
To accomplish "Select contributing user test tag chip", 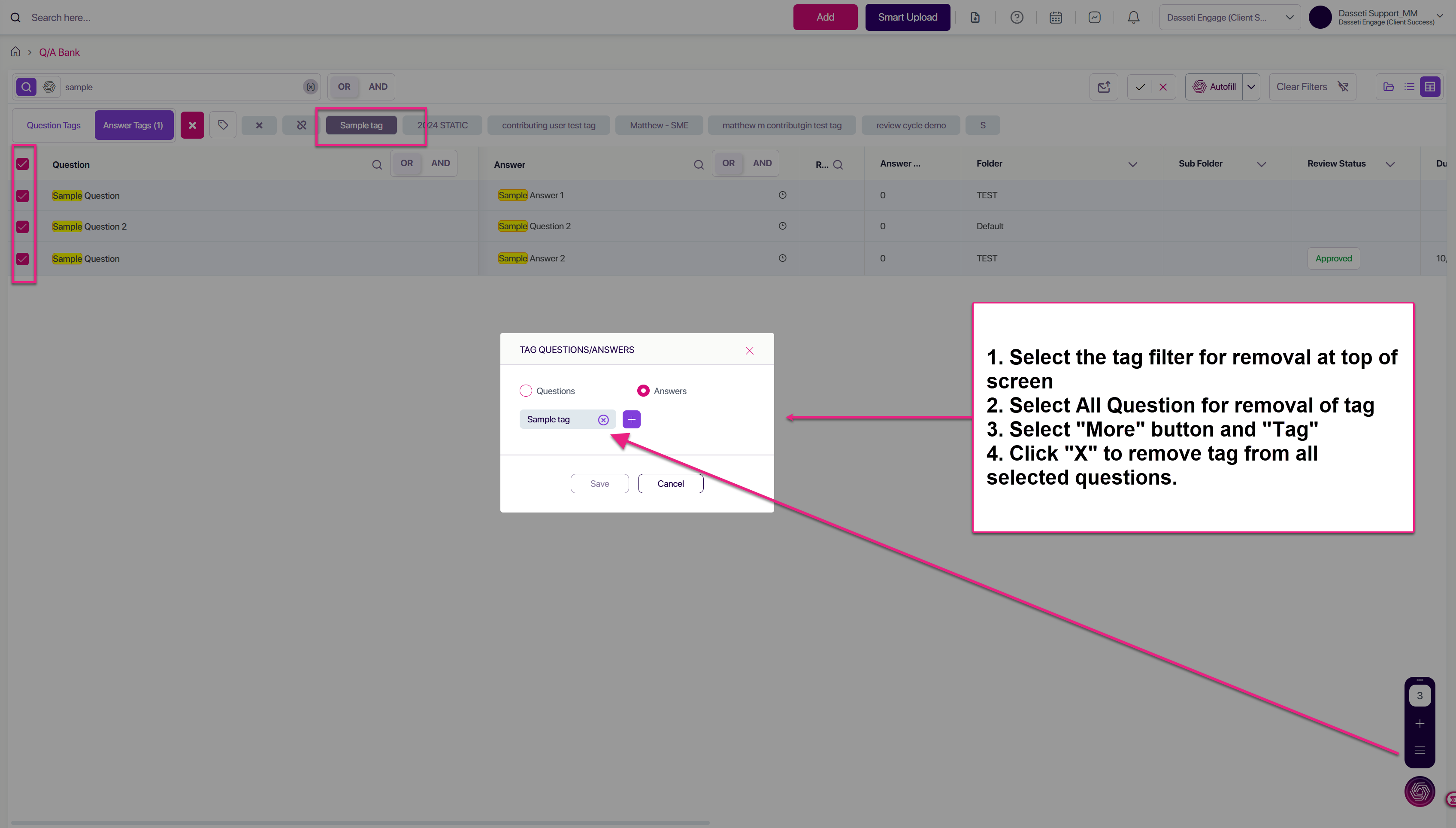I will click(x=549, y=125).
